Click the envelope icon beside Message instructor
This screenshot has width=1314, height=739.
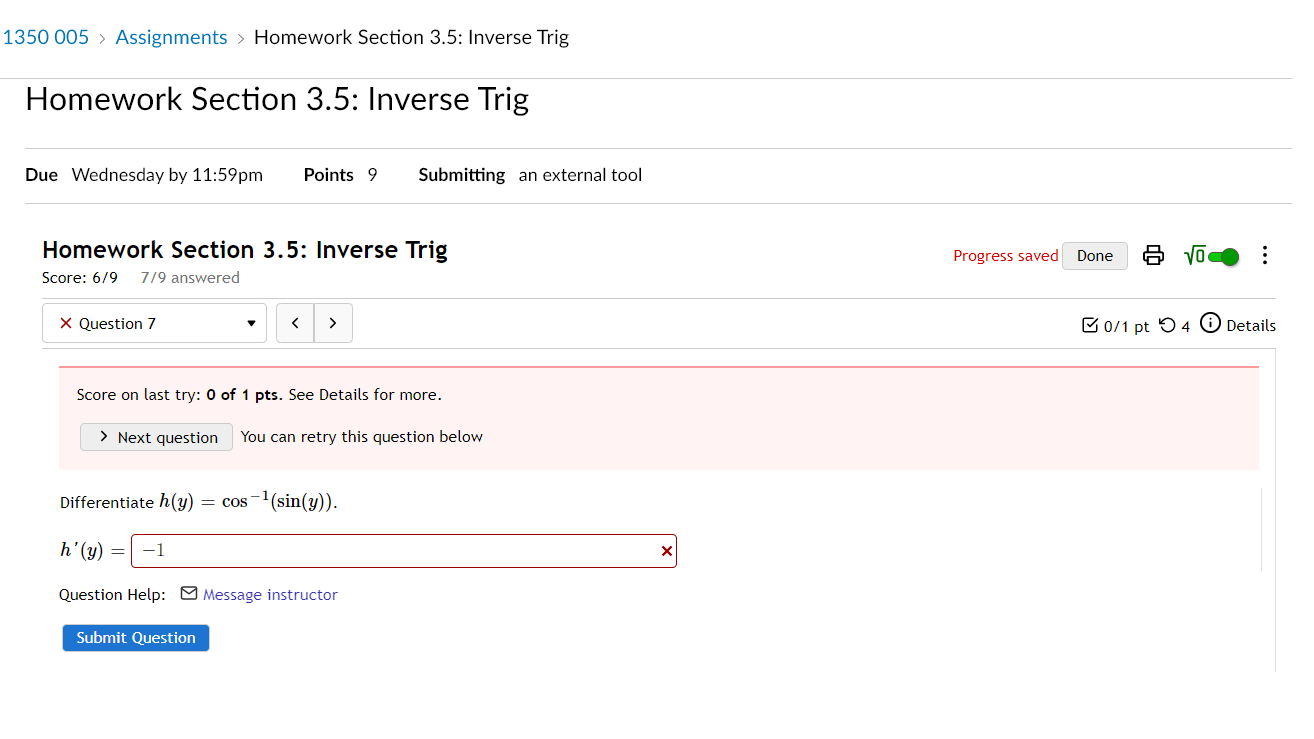[x=189, y=594]
